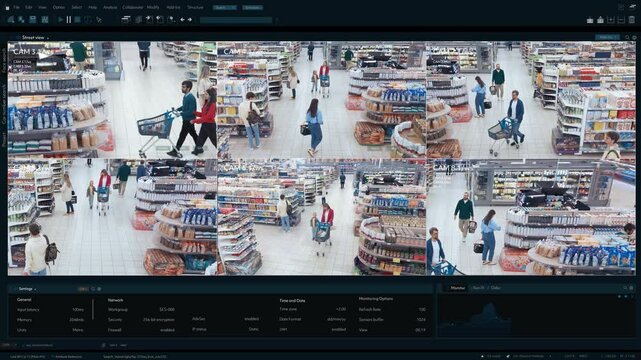Image resolution: width=641 pixels, height=360 pixels.
Task: Click the search icon in Settings header
Action: pos(93,289)
